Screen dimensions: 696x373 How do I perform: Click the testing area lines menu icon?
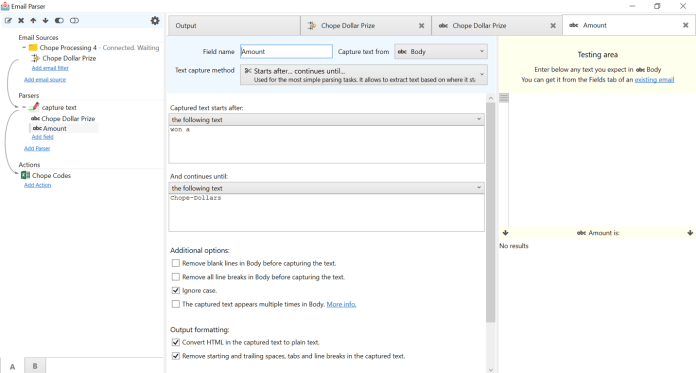[x=504, y=98]
